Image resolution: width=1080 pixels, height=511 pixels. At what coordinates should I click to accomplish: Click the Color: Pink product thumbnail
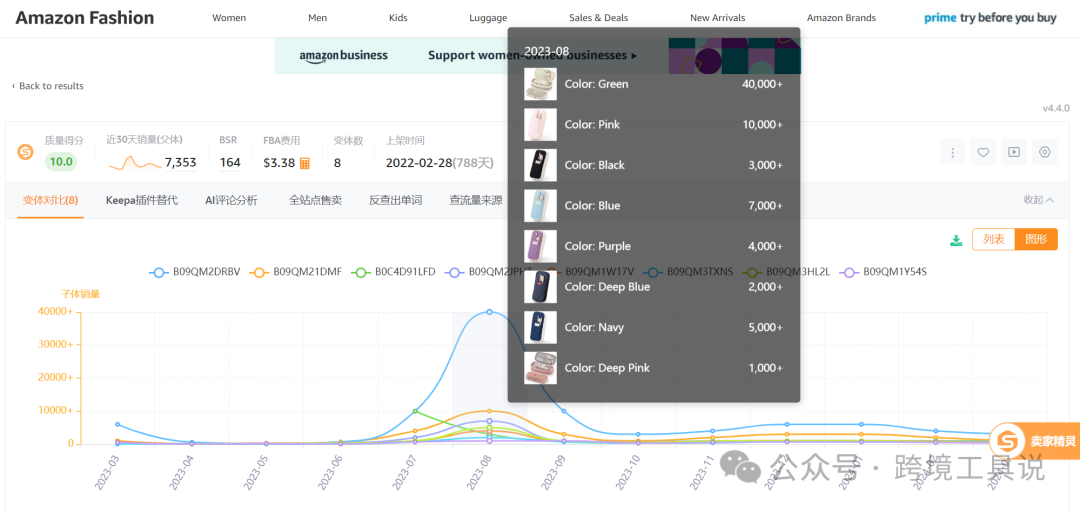(x=540, y=125)
